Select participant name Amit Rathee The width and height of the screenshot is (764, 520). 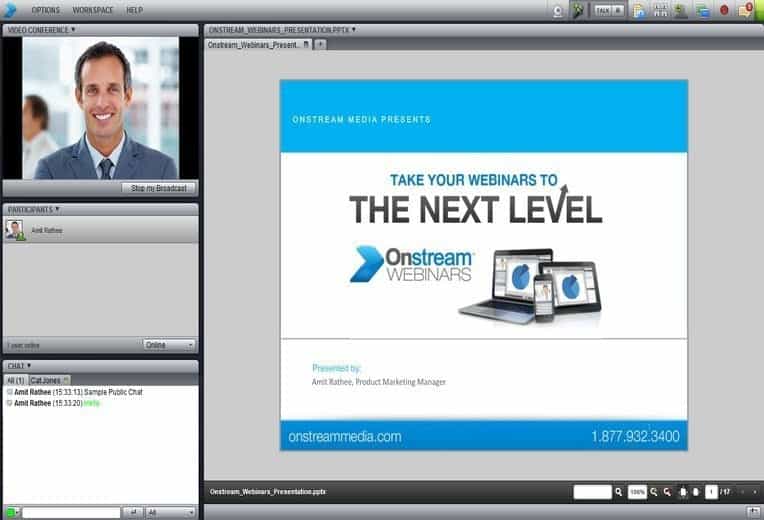(47, 230)
